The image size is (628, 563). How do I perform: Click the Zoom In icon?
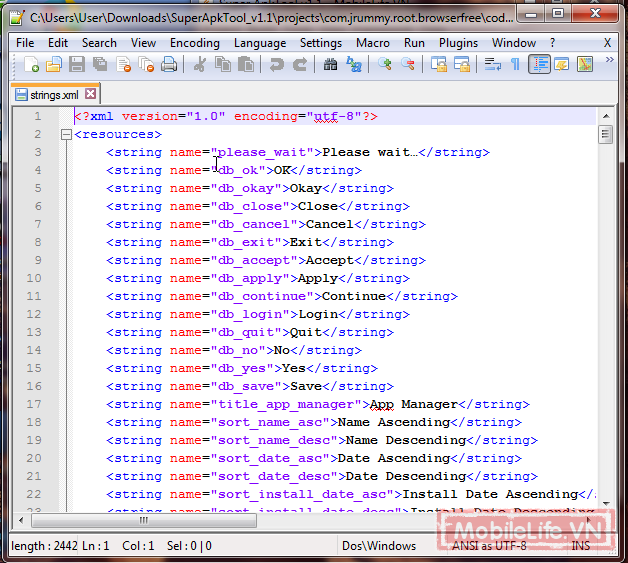tap(384, 64)
